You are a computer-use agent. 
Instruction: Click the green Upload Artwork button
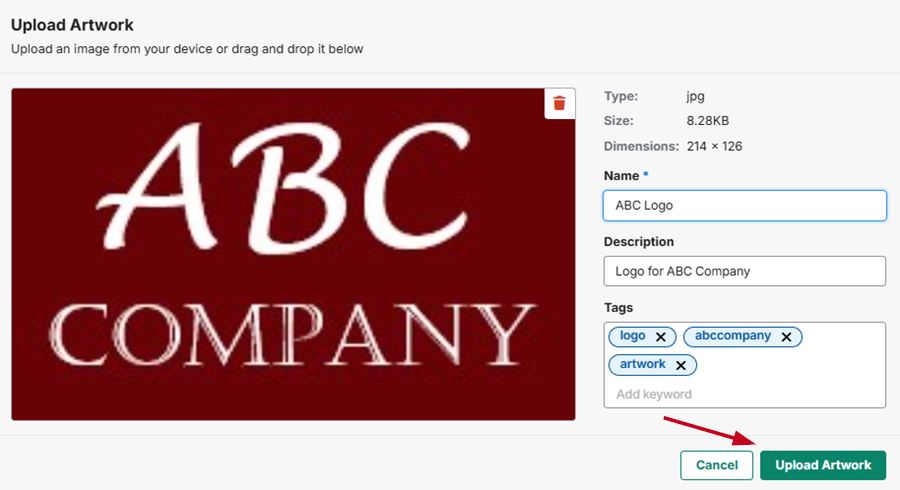coord(822,465)
